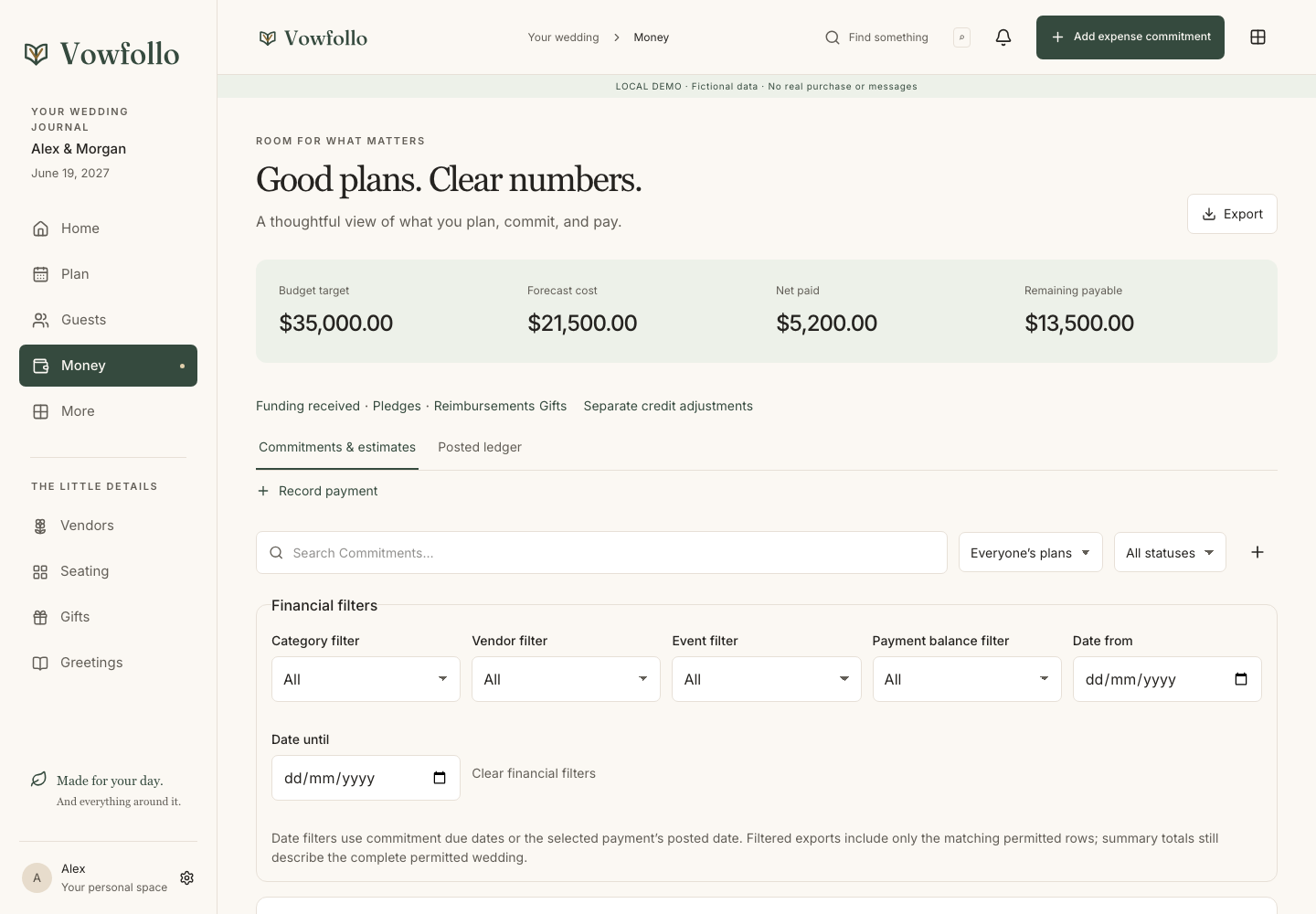Open the Greetings book icon
Screen dimensions: 1316x914
[40, 663]
